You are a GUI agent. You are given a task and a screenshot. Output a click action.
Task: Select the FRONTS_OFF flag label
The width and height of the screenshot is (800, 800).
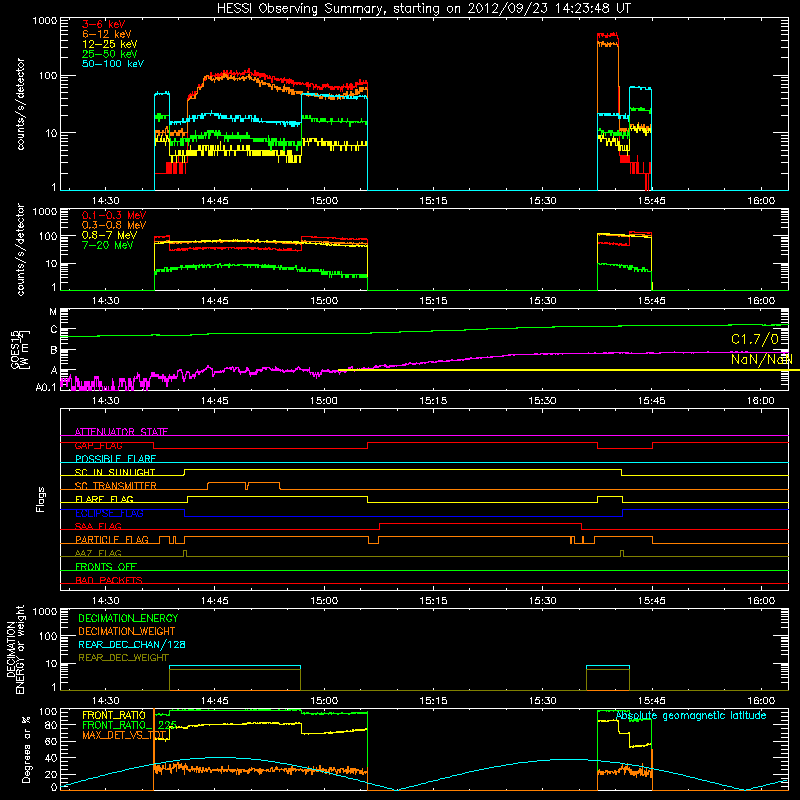point(106,566)
